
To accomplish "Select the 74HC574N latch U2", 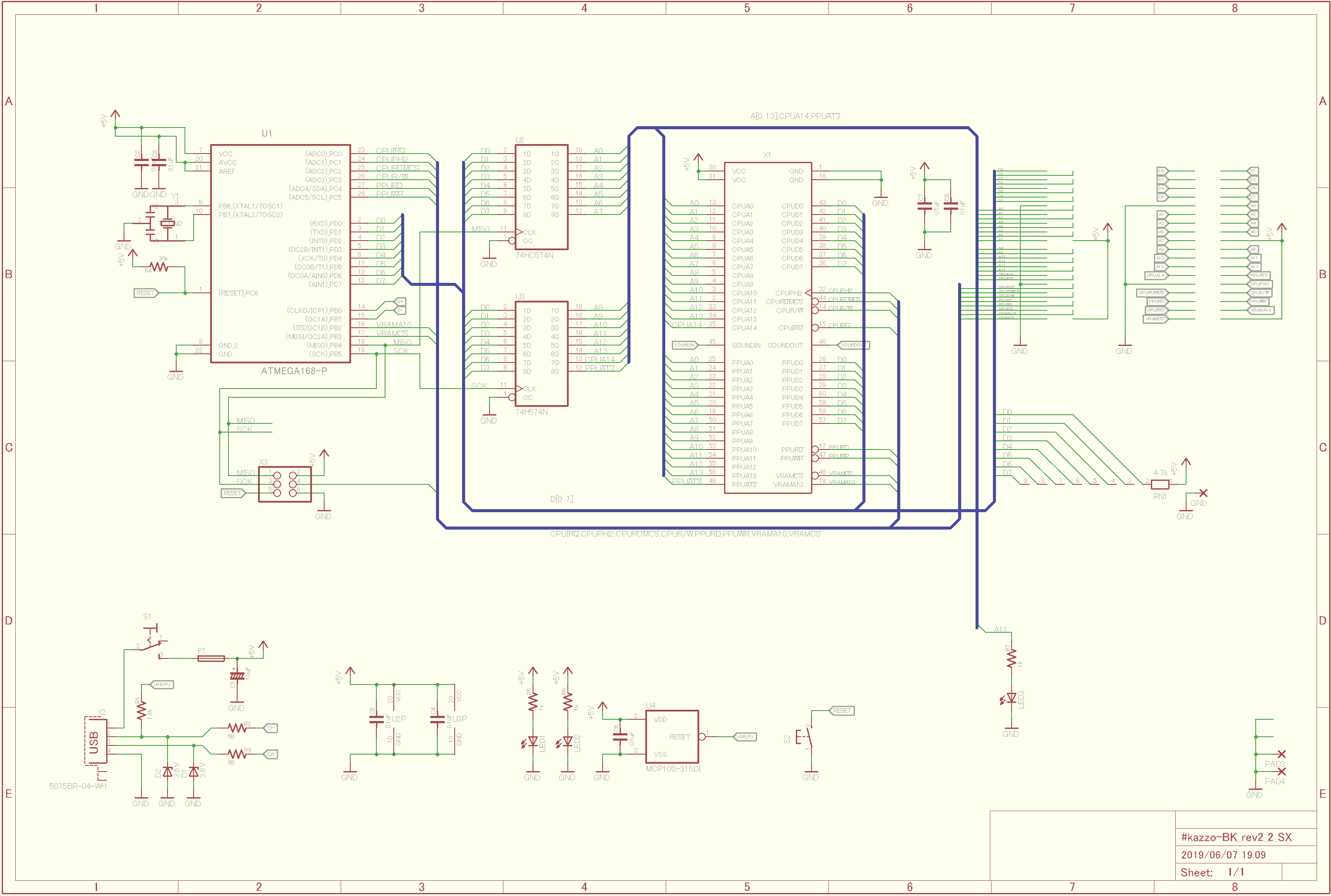I will (542, 197).
